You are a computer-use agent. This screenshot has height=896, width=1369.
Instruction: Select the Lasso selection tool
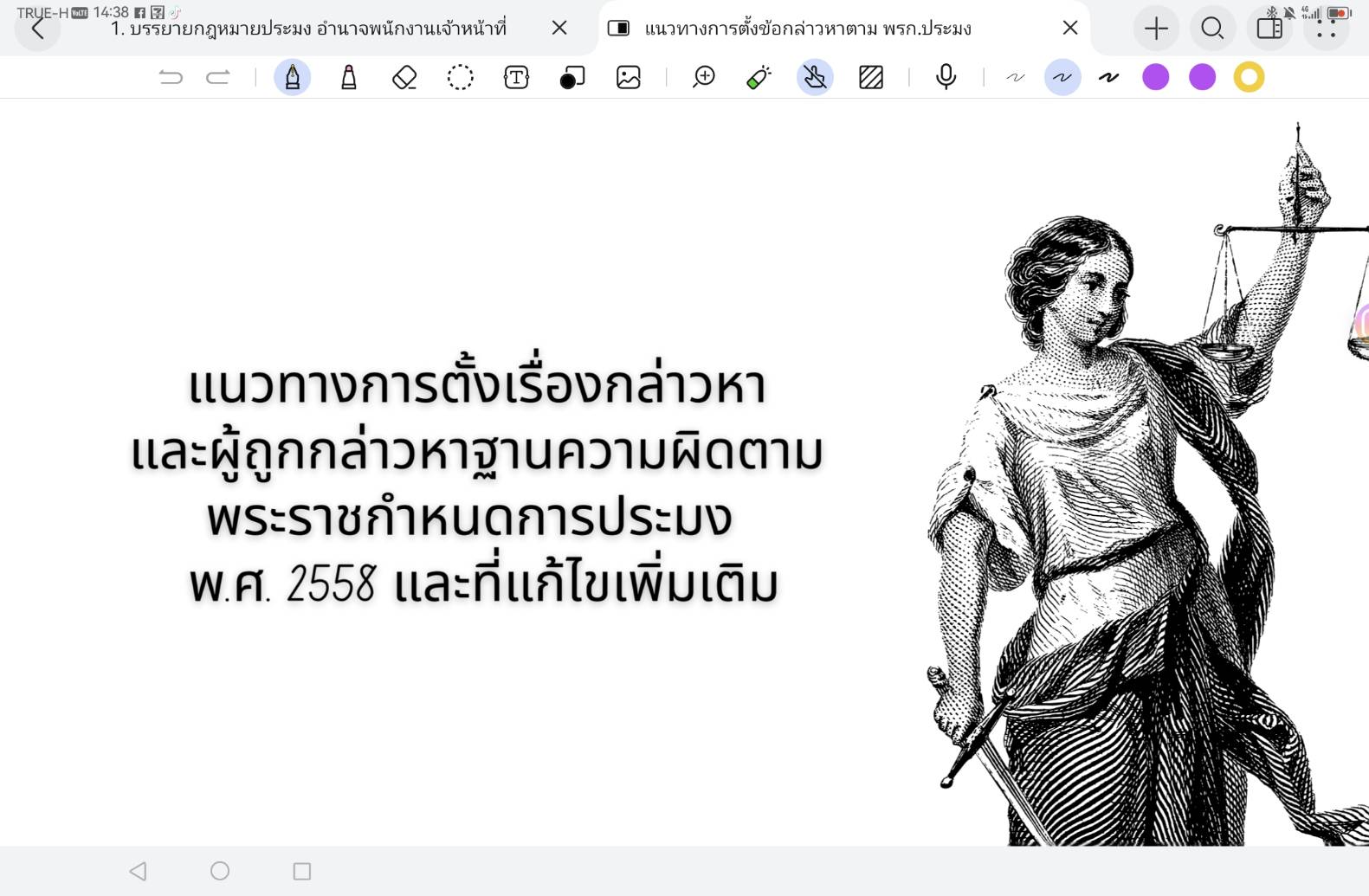pos(461,77)
